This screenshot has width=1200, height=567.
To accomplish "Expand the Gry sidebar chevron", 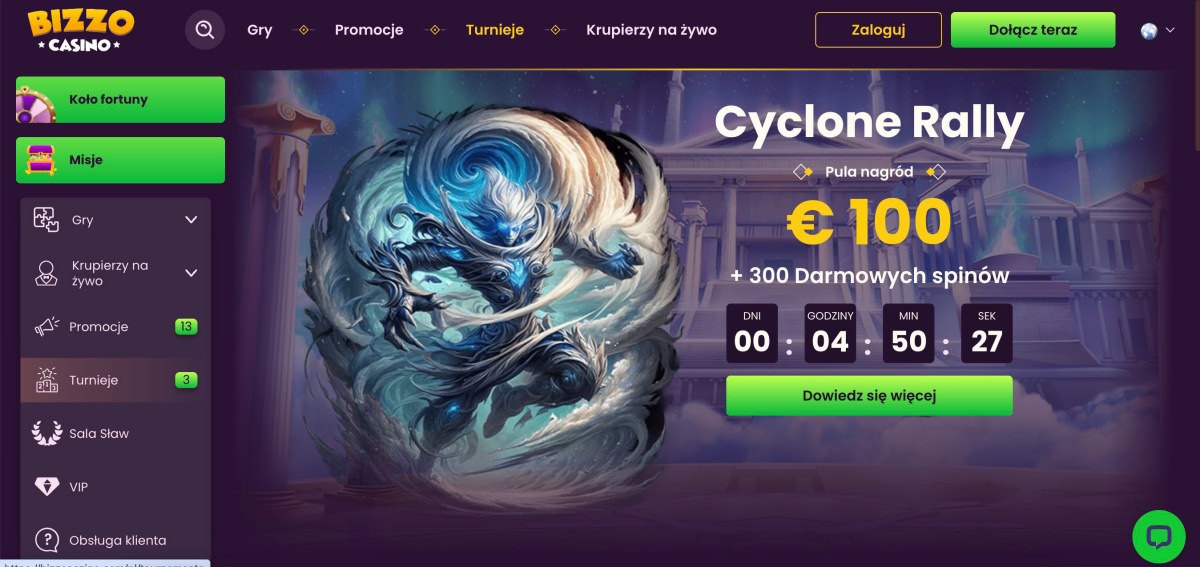I will 191,220.
